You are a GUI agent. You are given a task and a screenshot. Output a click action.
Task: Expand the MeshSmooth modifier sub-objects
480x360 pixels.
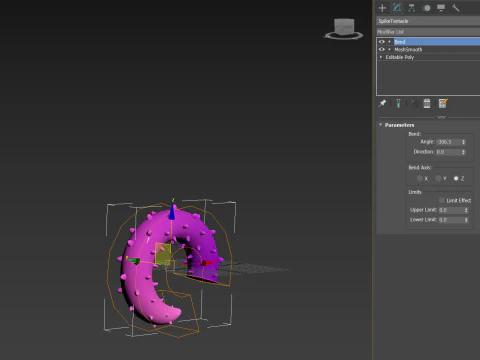click(389, 49)
